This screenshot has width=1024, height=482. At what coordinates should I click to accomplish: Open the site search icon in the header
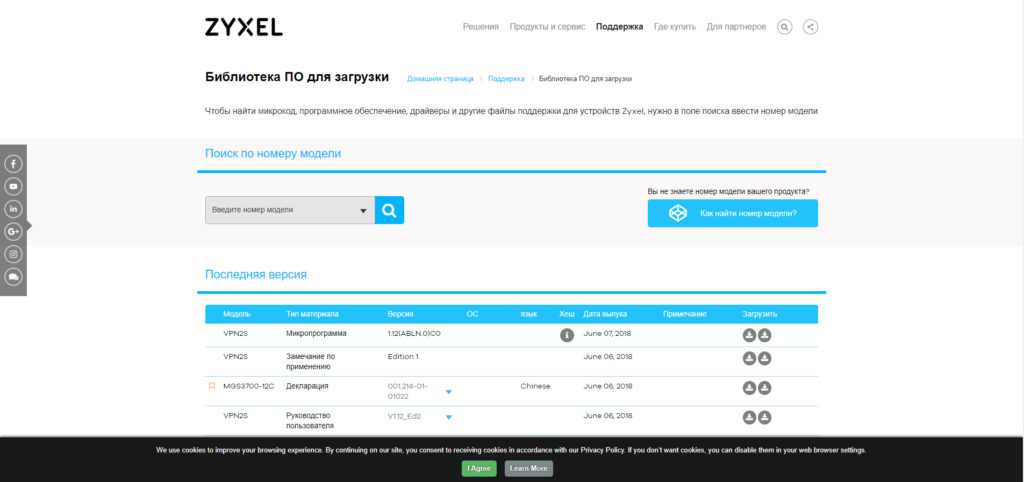tap(784, 27)
